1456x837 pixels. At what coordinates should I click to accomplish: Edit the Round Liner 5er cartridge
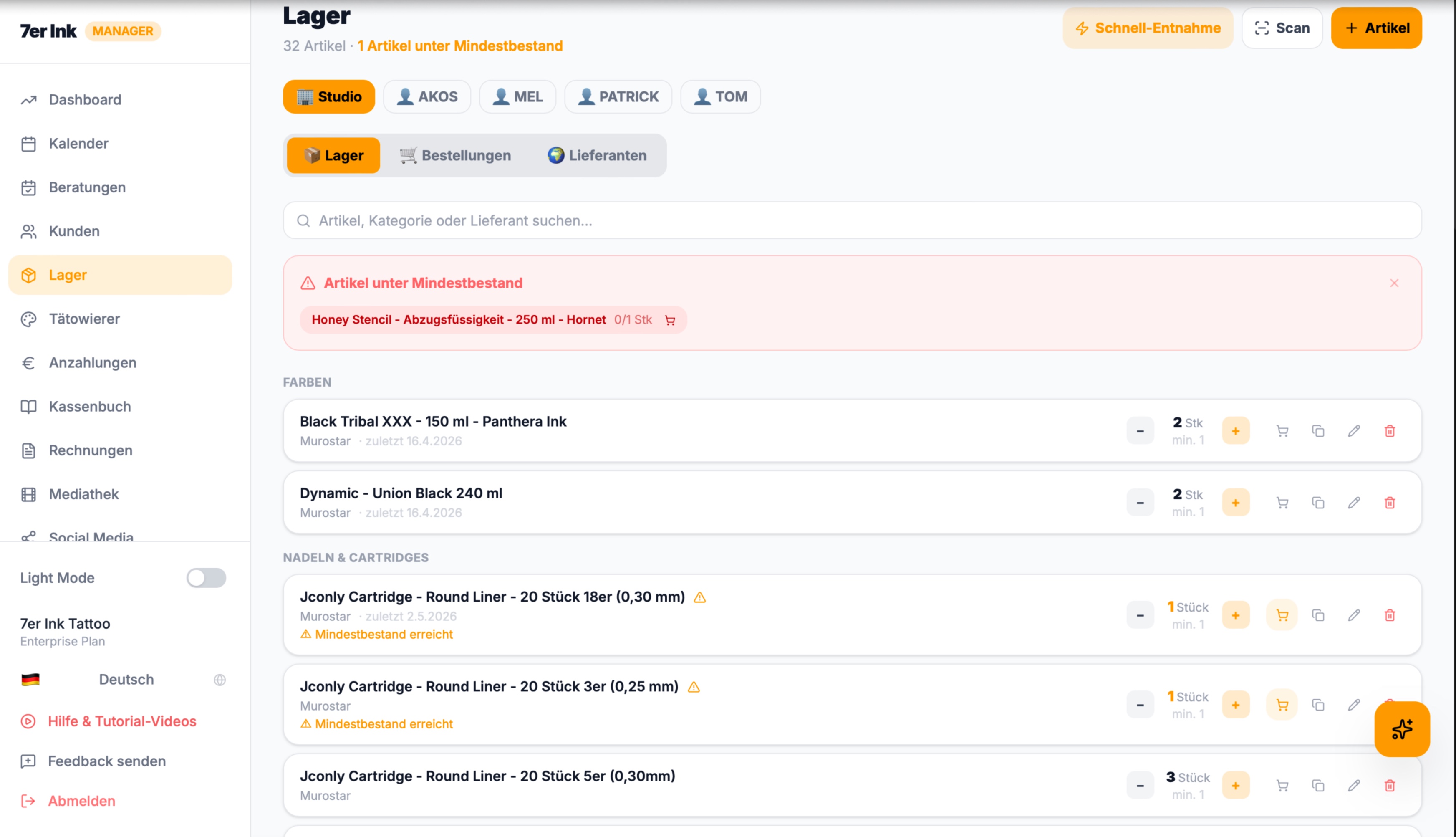click(x=1354, y=786)
